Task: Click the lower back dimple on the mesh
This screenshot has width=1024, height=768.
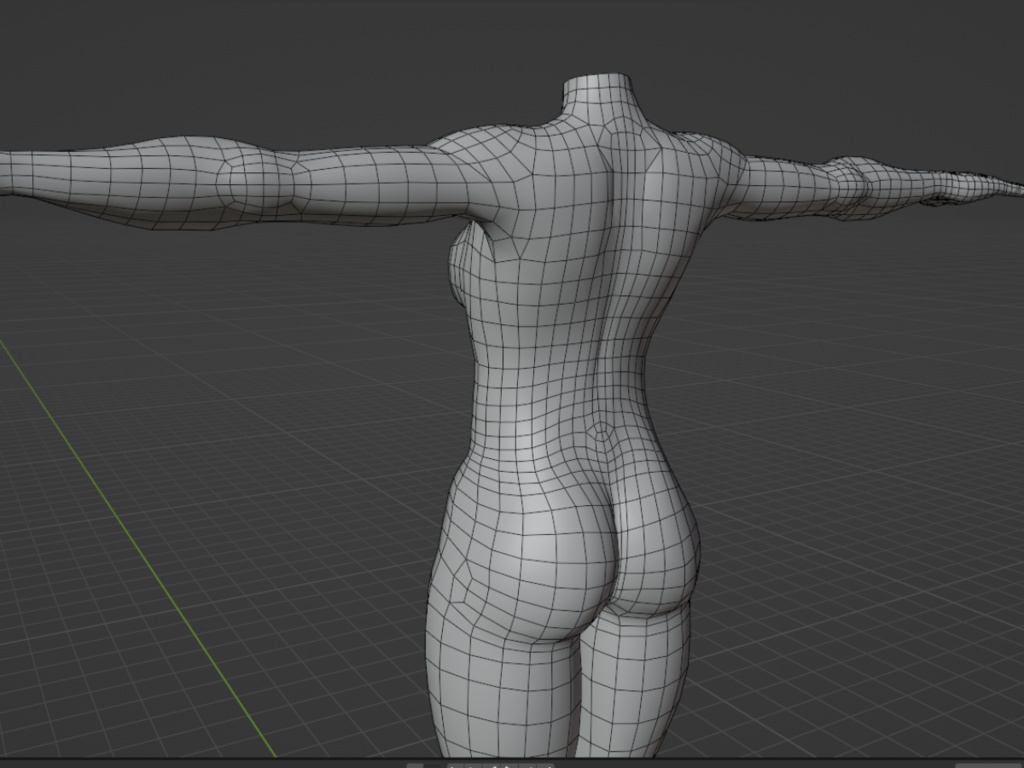Action: pyautogui.click(x=600, y=430)
